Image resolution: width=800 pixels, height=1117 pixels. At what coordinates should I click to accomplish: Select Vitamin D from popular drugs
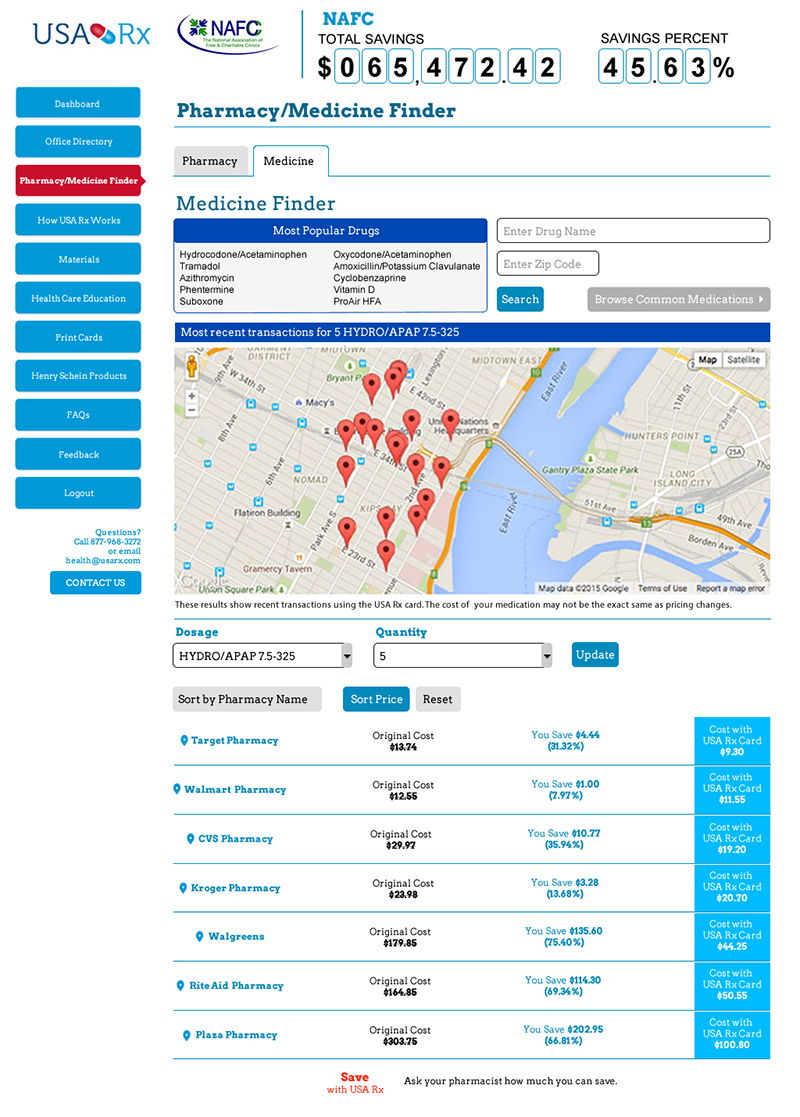coord(354,290)
